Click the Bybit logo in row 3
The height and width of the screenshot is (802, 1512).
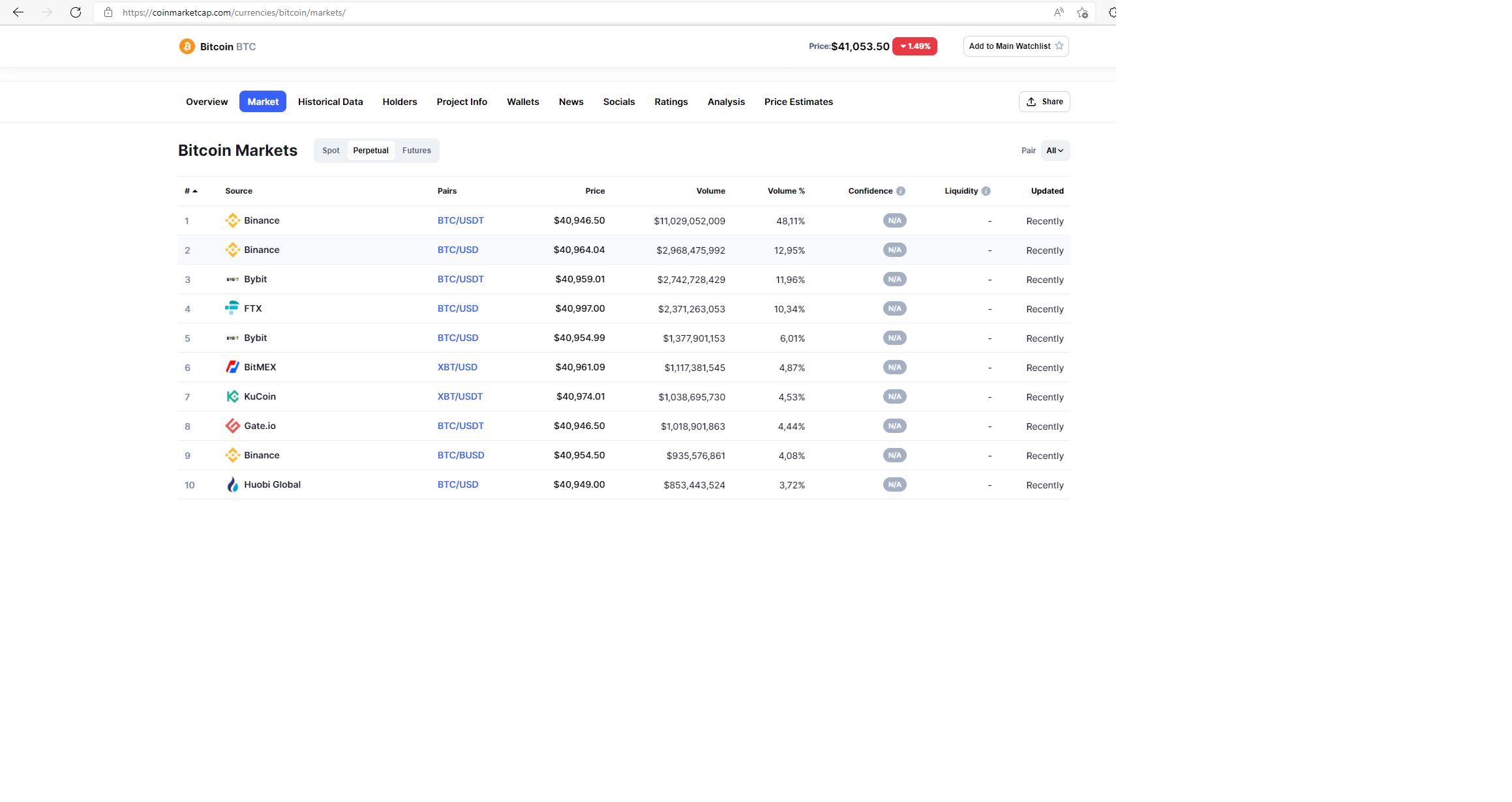pos(233,279)
